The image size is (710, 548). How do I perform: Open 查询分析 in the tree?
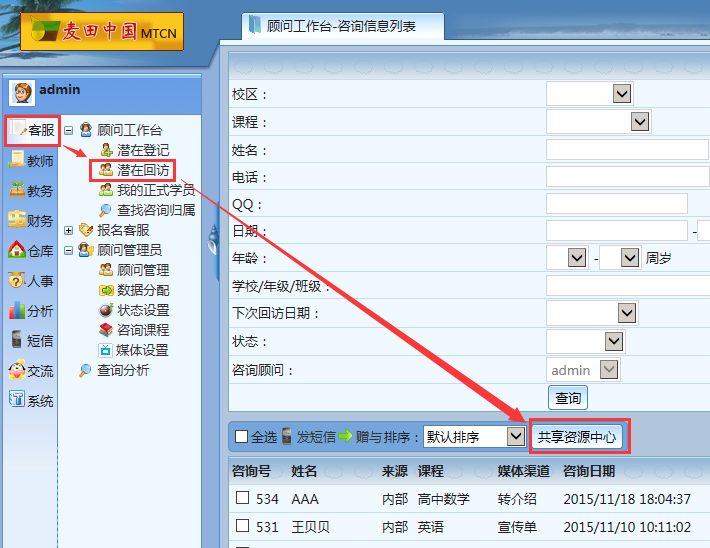point(123,370)
